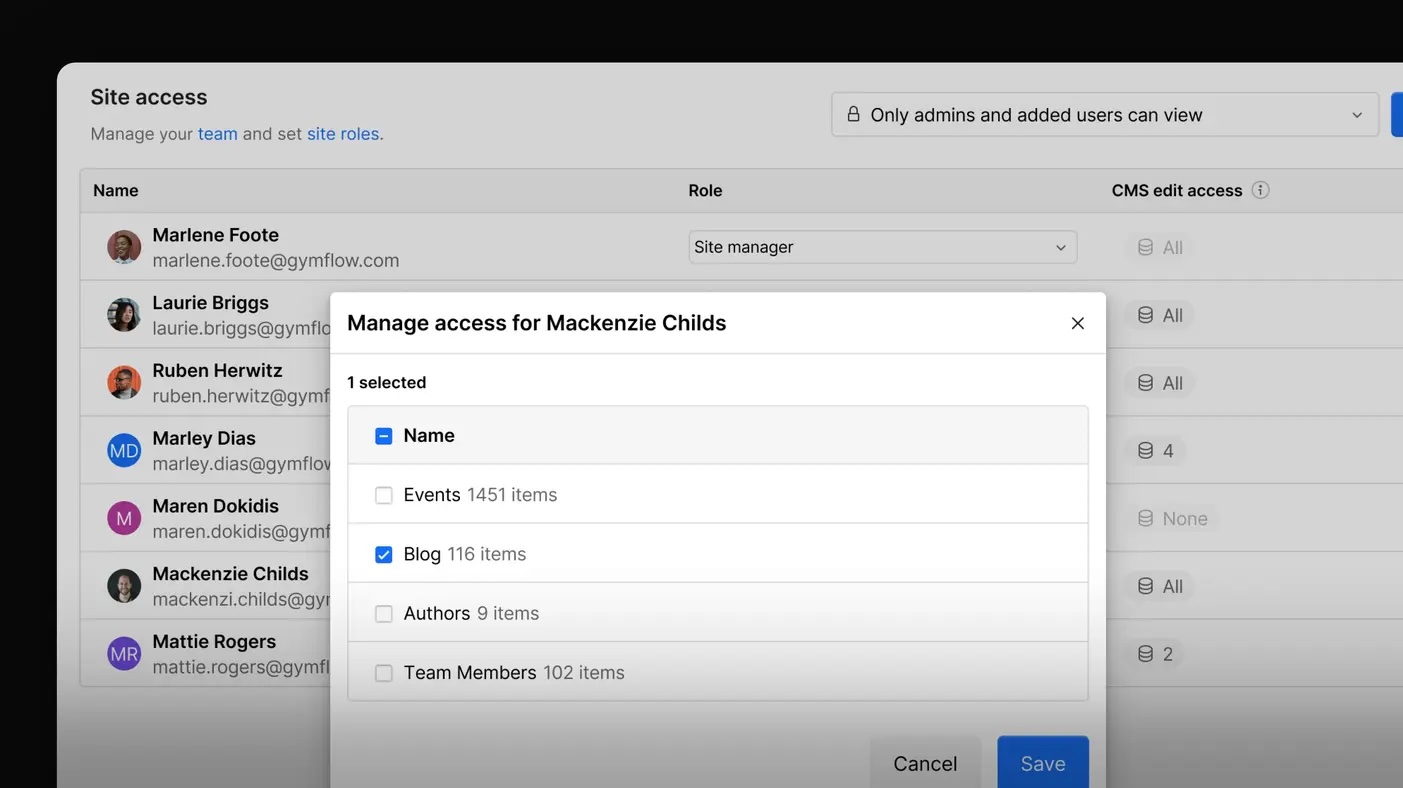Toggle the Name select-all checkbox

point(383,436)
